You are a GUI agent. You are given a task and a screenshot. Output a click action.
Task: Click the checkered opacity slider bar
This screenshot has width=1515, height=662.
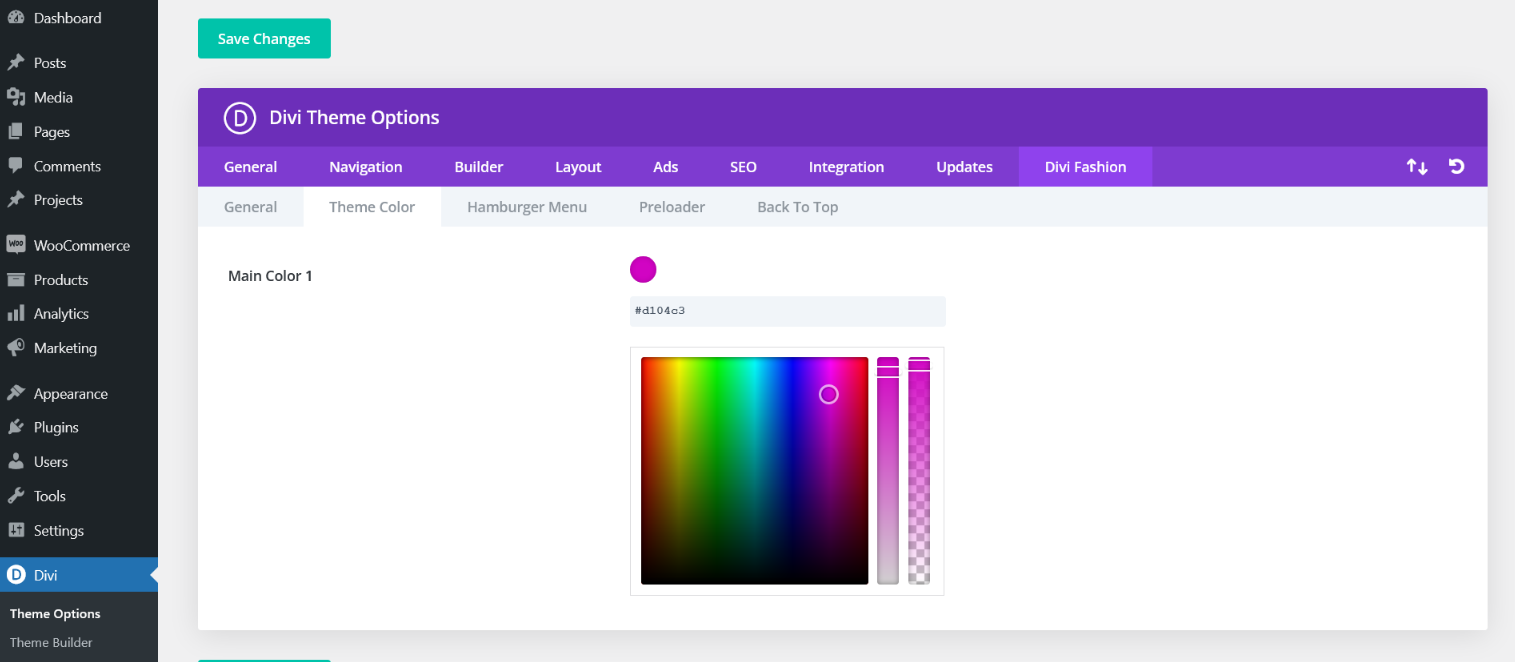(x=919, y=470)
